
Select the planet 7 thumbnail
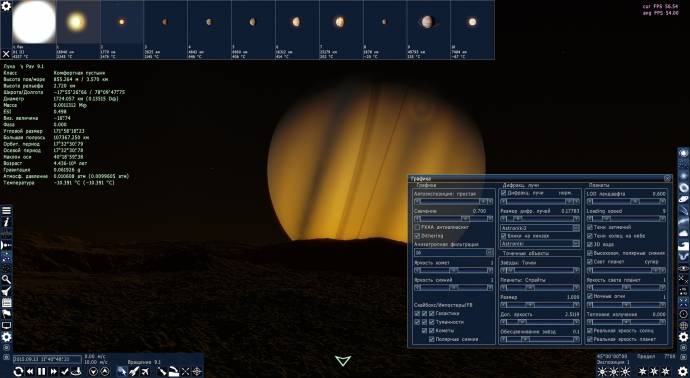(341, 29)
